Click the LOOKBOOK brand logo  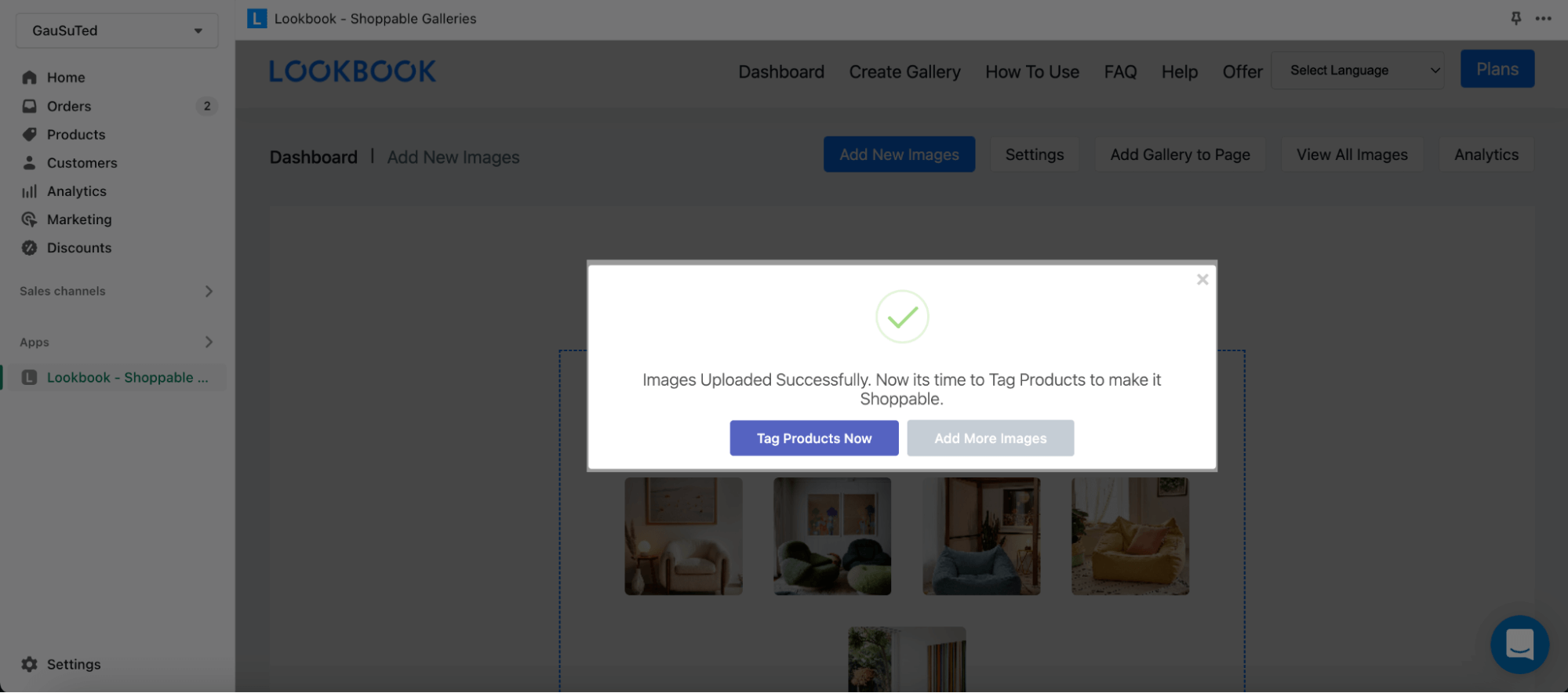click(x=352, y=71)
